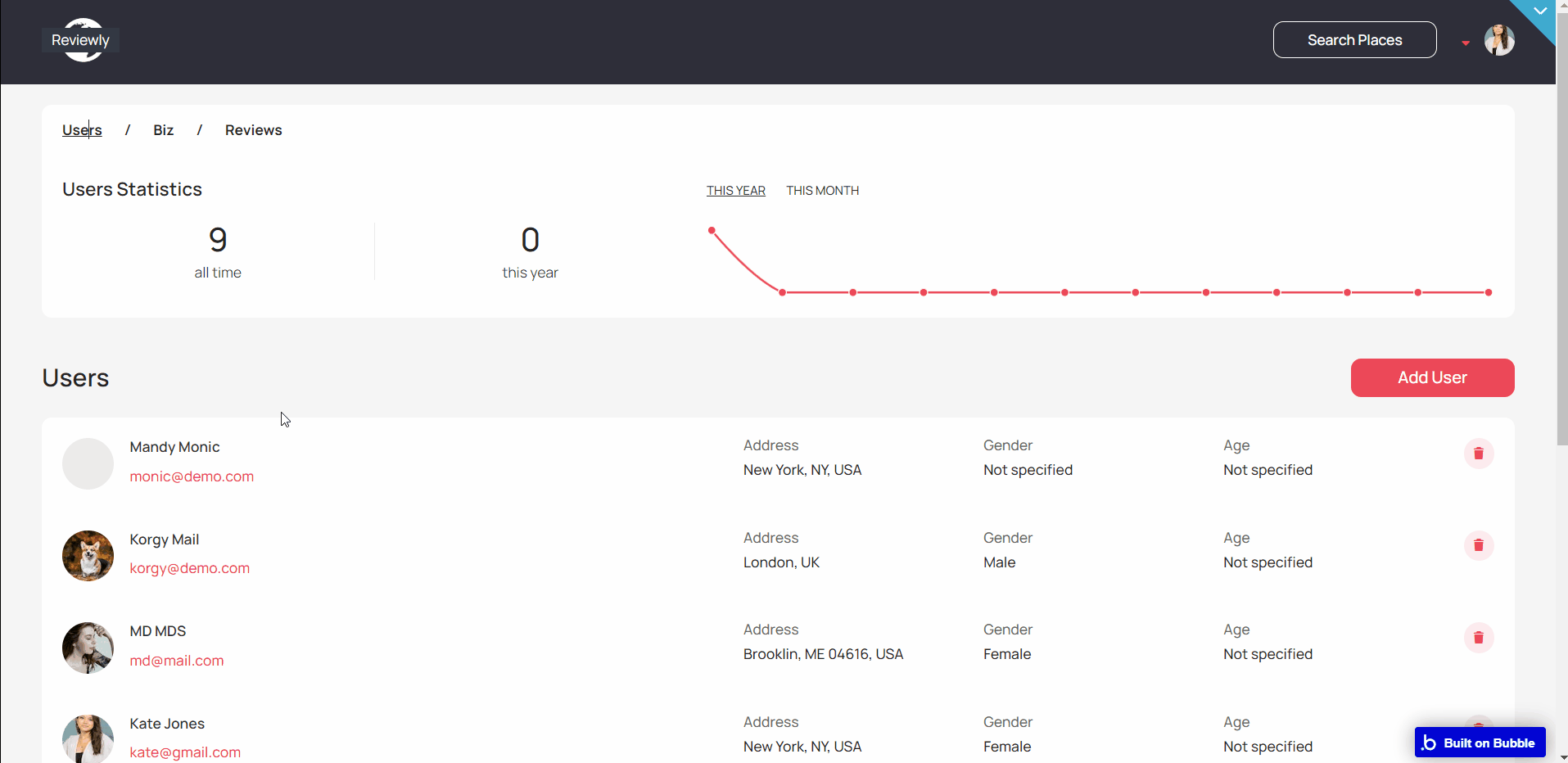Click Mandy Monic's gender Not specified value
The height and width of the screenshot is (763, 1568).
click(1028, 470)
